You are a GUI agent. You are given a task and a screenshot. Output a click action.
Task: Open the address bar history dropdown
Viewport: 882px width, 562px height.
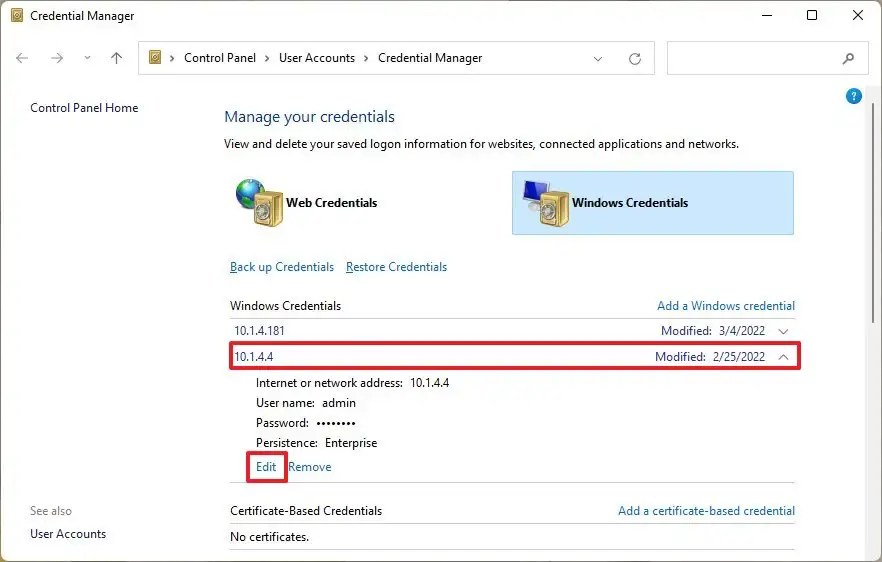[598, 59]
